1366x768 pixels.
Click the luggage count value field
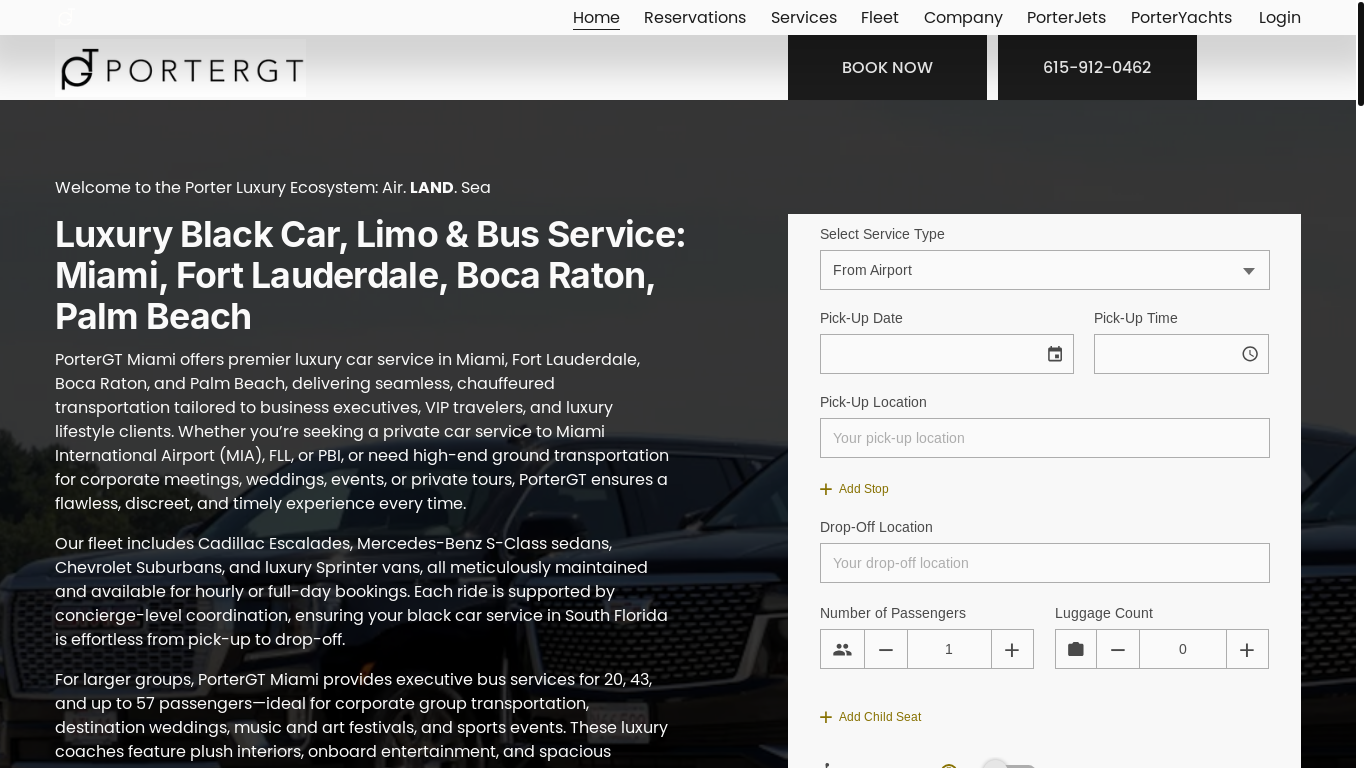[x=1183, y=649]
